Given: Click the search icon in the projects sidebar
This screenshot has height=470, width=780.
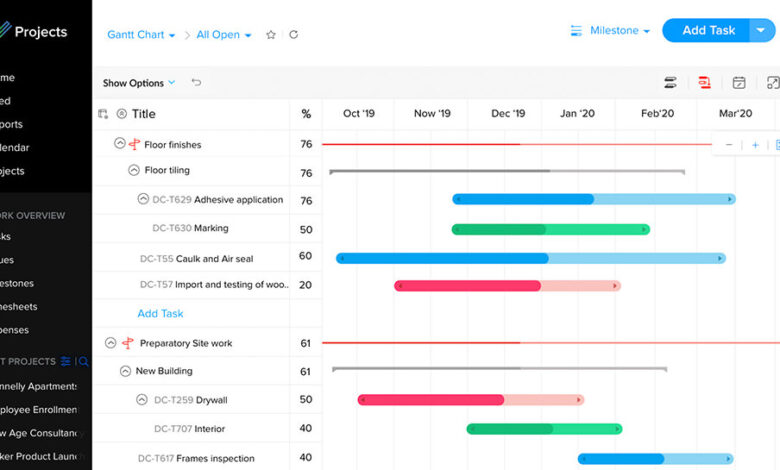Looking at the screenshot, I should pyautogui.click(x=83, y=361).
